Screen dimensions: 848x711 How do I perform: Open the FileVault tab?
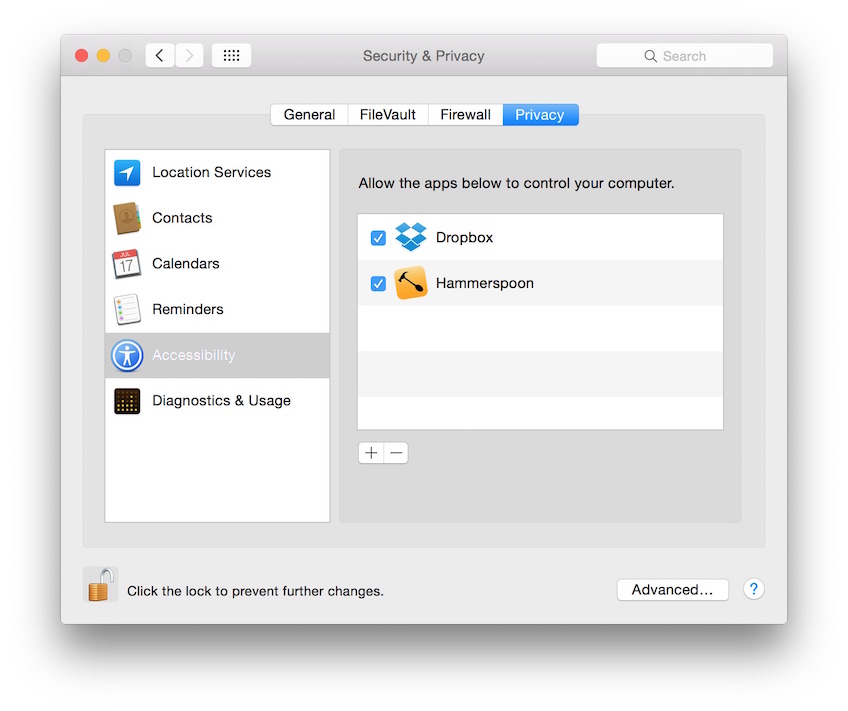pyautogui.click(x=388, y=115)
